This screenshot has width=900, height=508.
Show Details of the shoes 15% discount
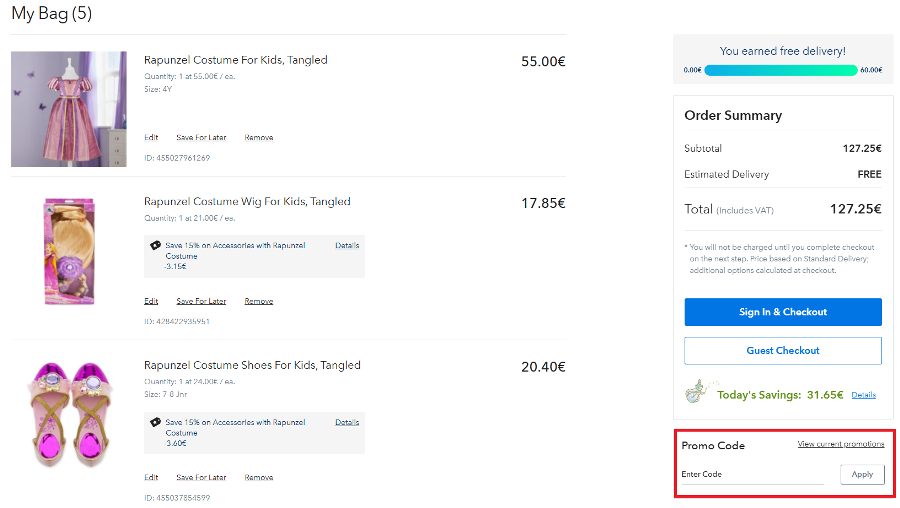pyautogui.click(x=347, y=422)
